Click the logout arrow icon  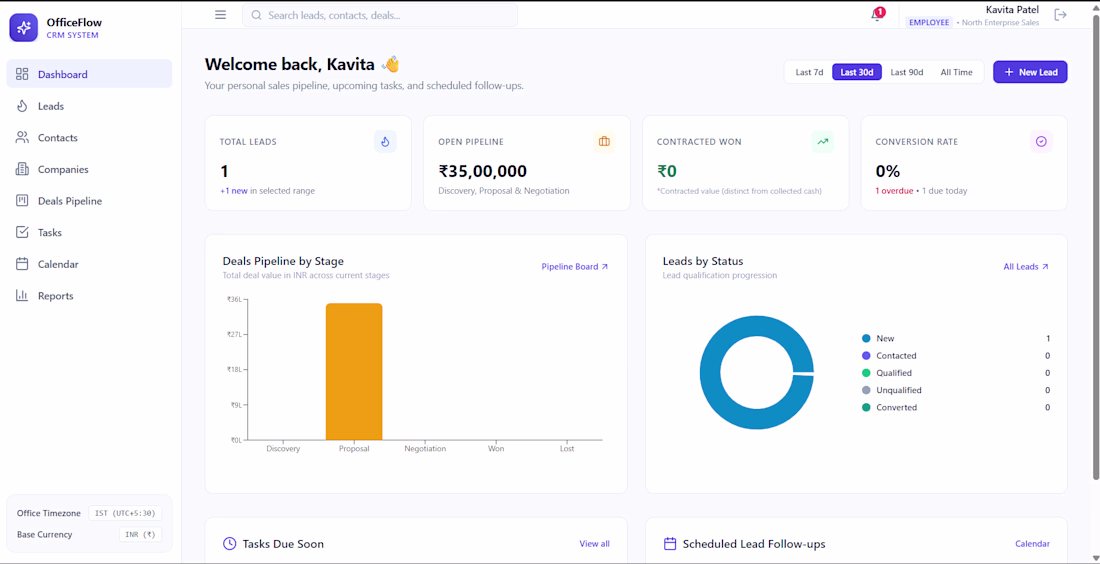[x=1061, y=15]
